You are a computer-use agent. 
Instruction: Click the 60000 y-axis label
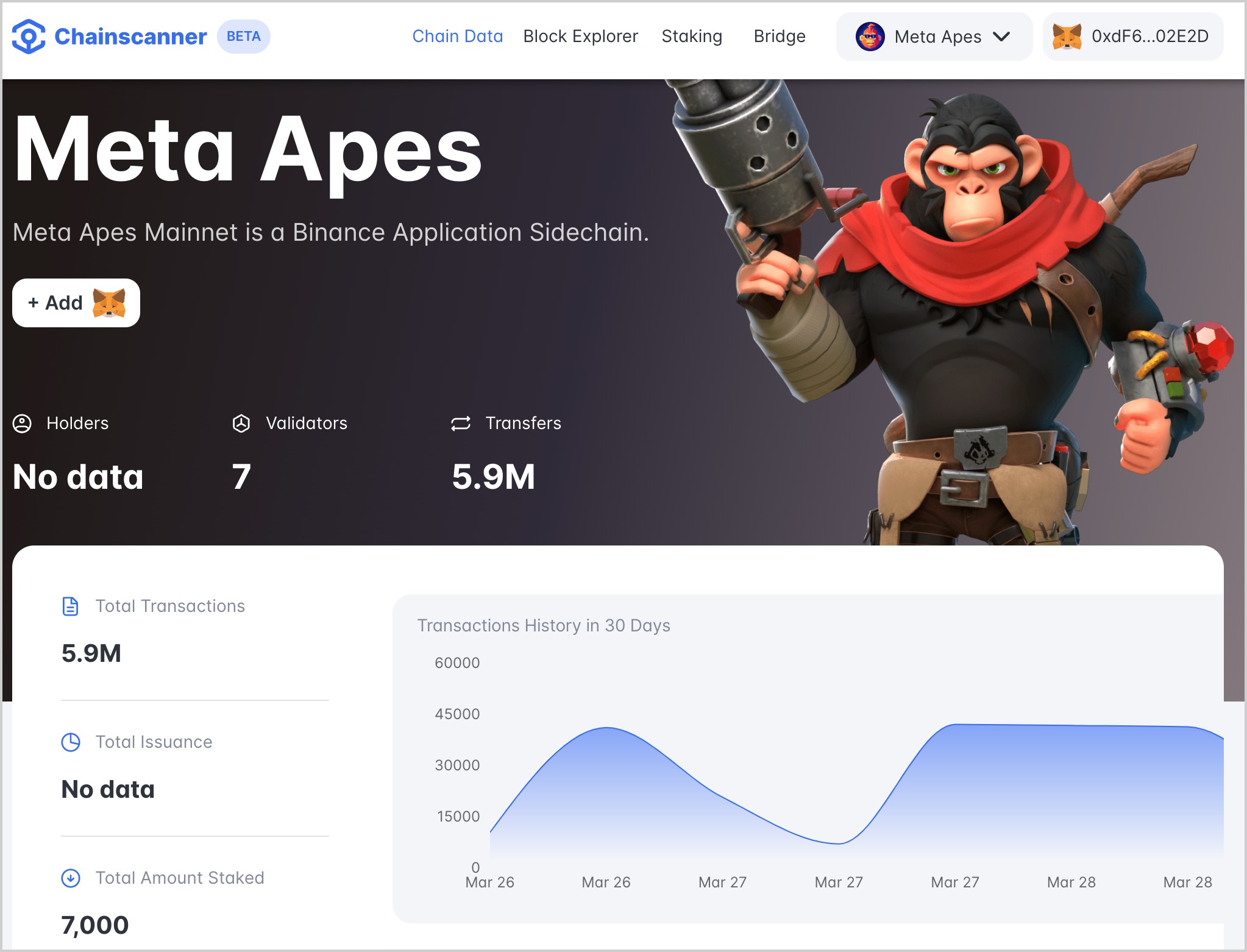point(457,663)
